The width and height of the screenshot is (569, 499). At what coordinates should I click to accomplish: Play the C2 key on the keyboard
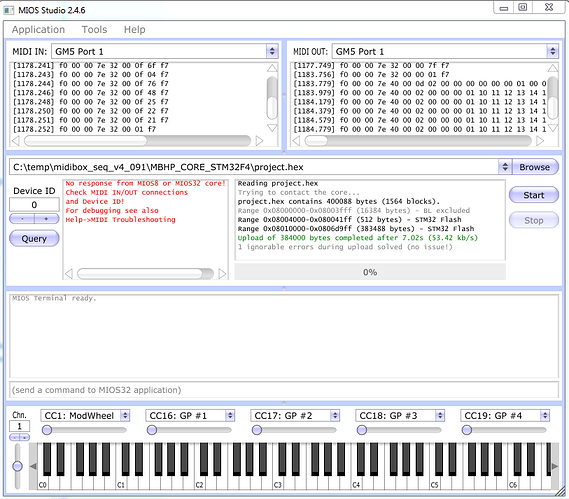coord(200,483)
